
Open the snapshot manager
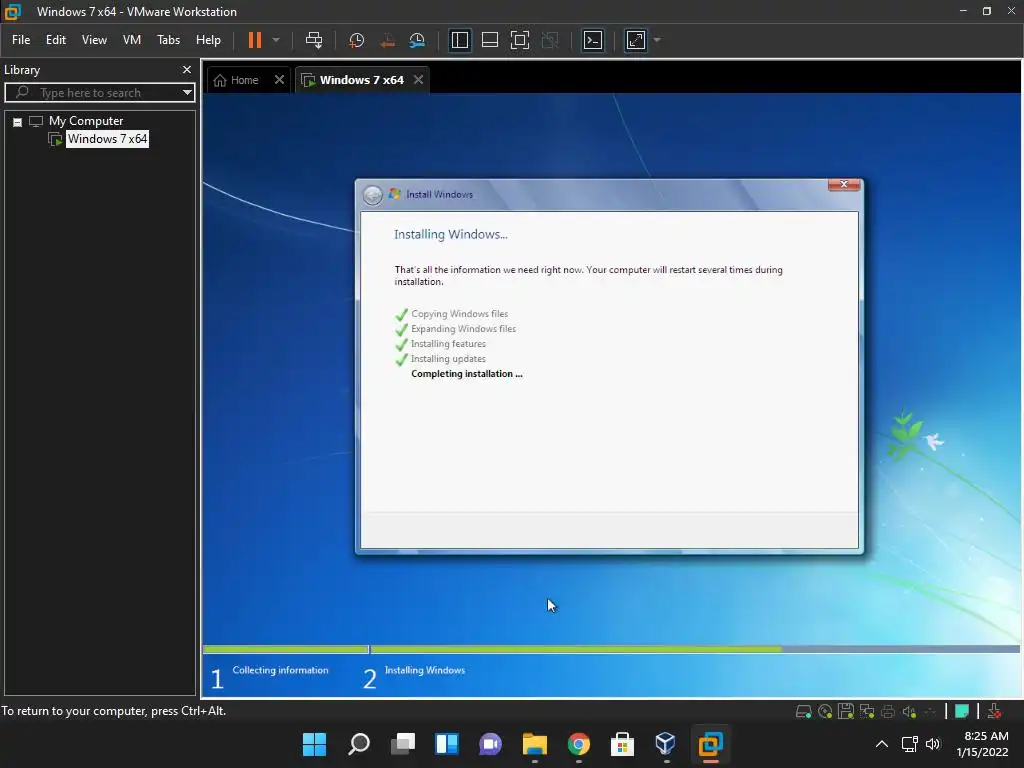(417, 40)
